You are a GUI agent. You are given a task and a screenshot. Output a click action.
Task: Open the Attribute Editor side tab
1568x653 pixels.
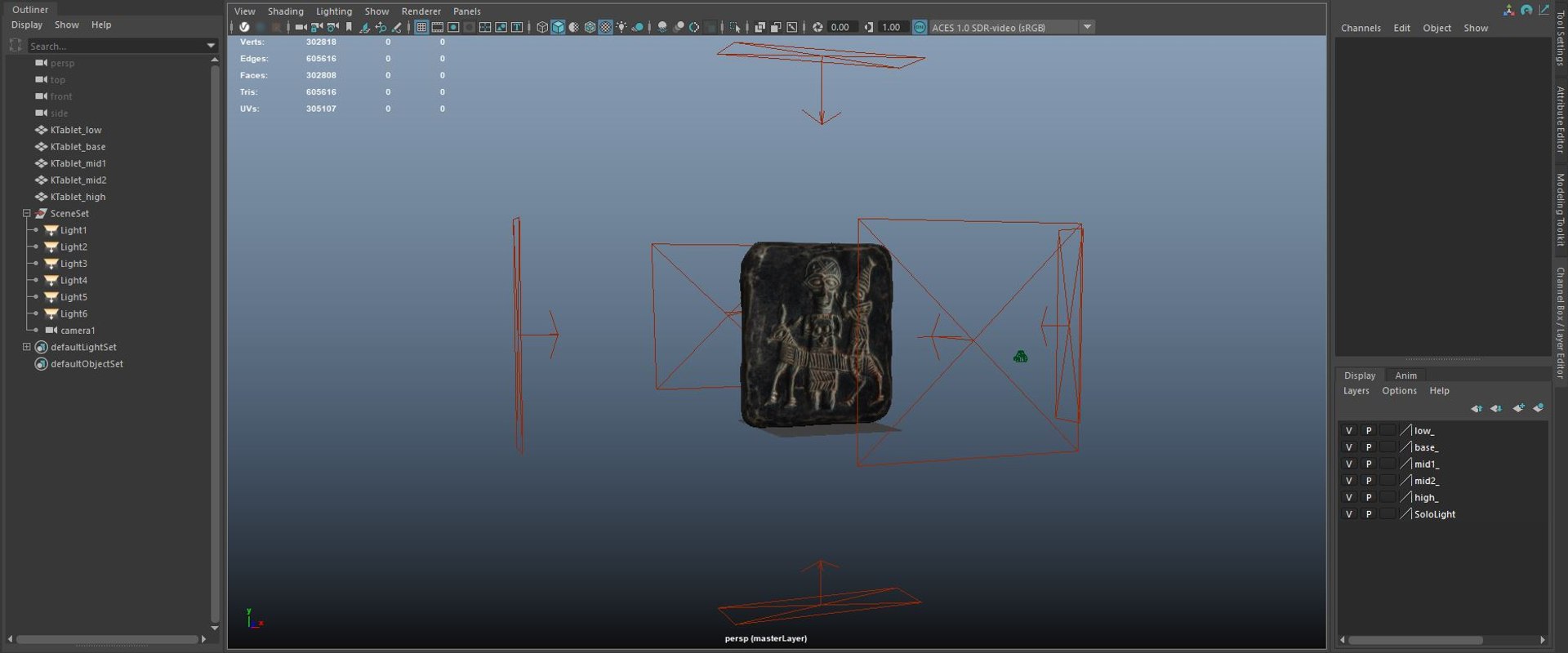1560,119
